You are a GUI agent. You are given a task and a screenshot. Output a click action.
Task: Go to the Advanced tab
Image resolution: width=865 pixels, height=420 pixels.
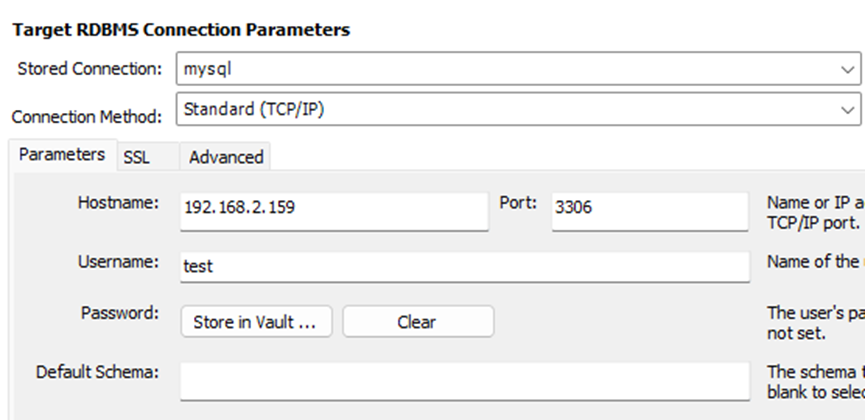pyautogui.click(x=226, y=157)
